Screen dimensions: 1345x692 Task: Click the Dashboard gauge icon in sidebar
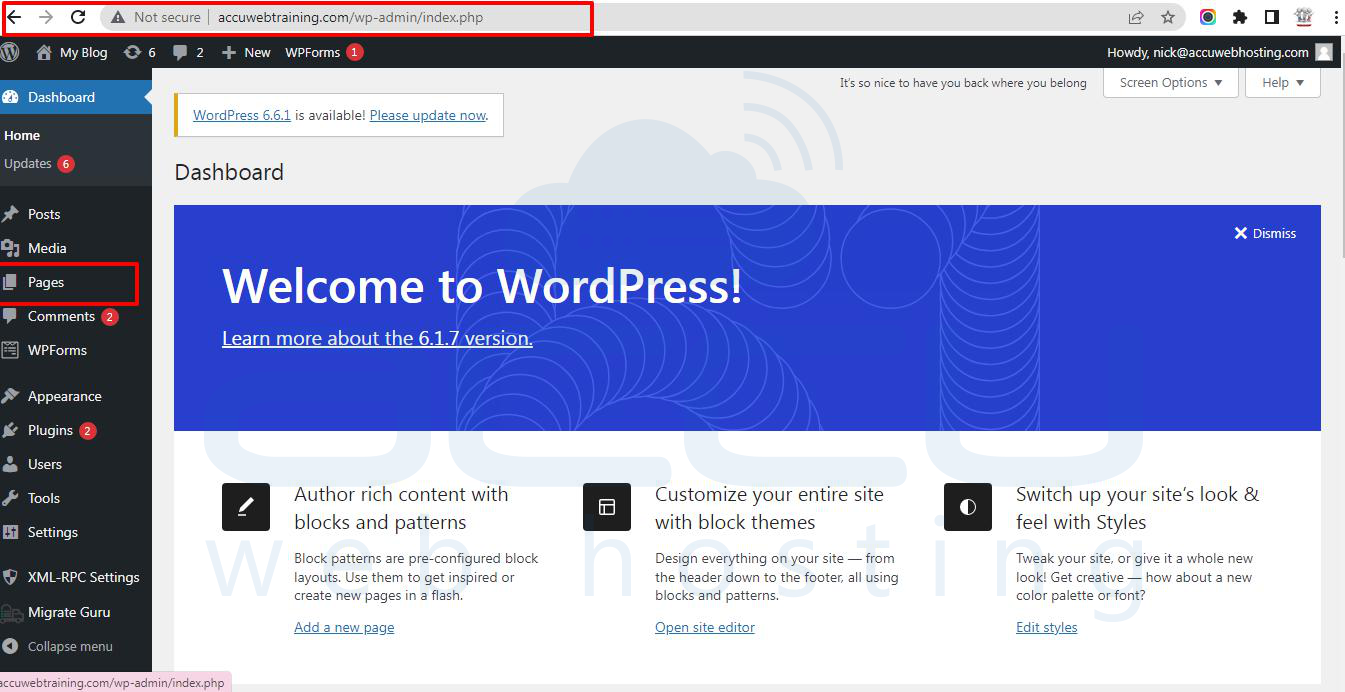[10, 97]
